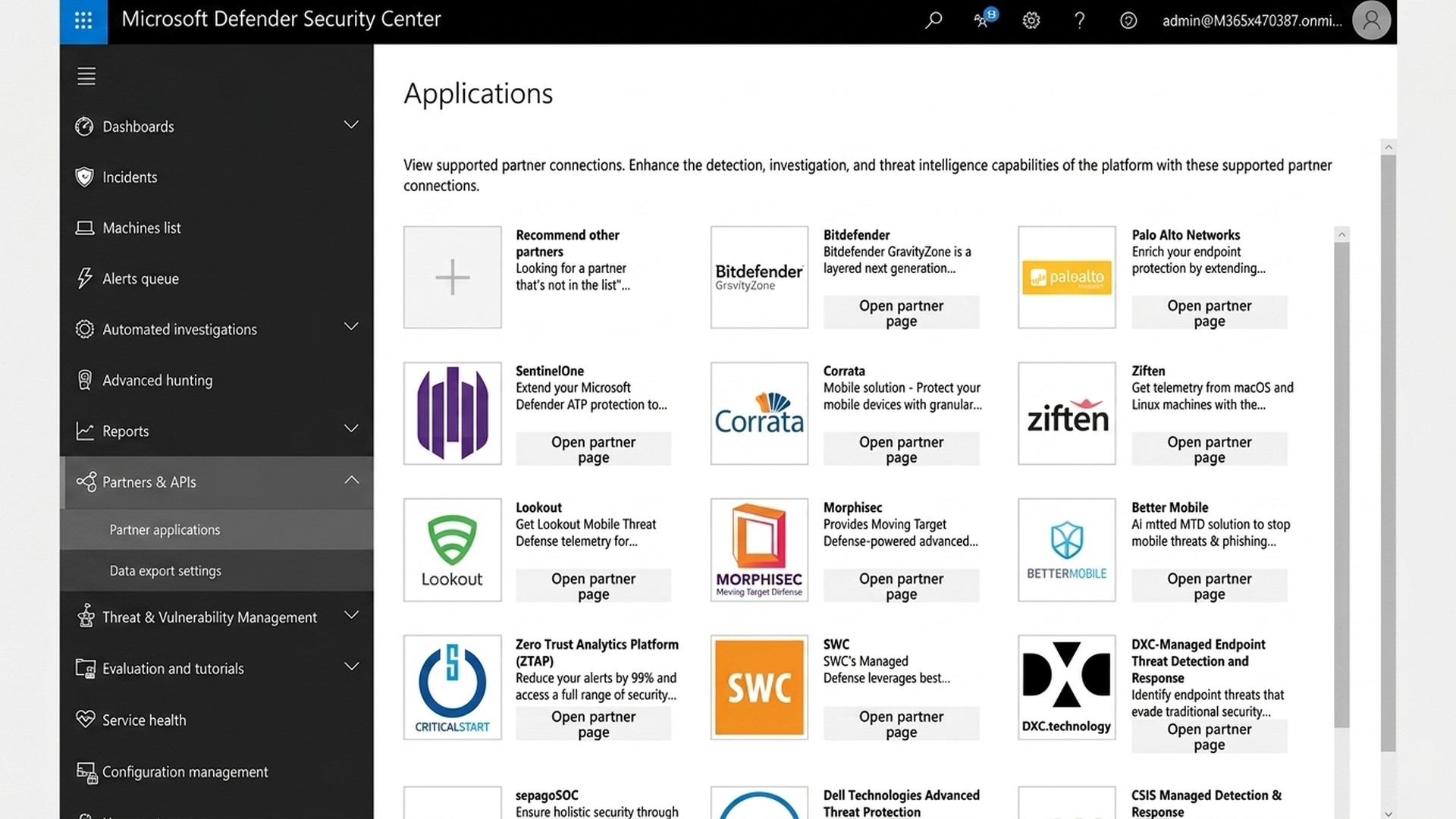Open partner page for Corrata

(x=901, y=449)
